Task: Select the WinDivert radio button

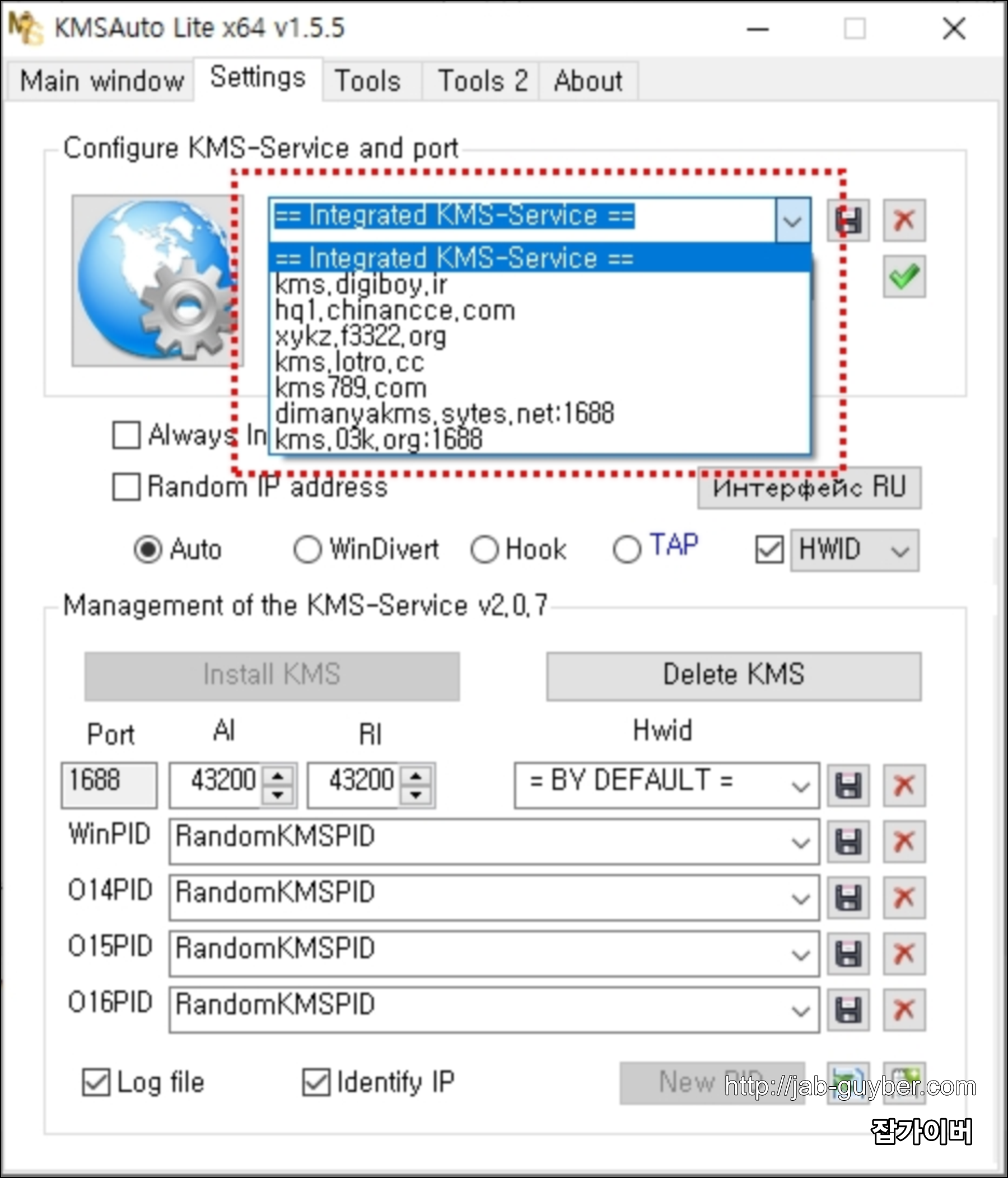Action: point(307,550)
